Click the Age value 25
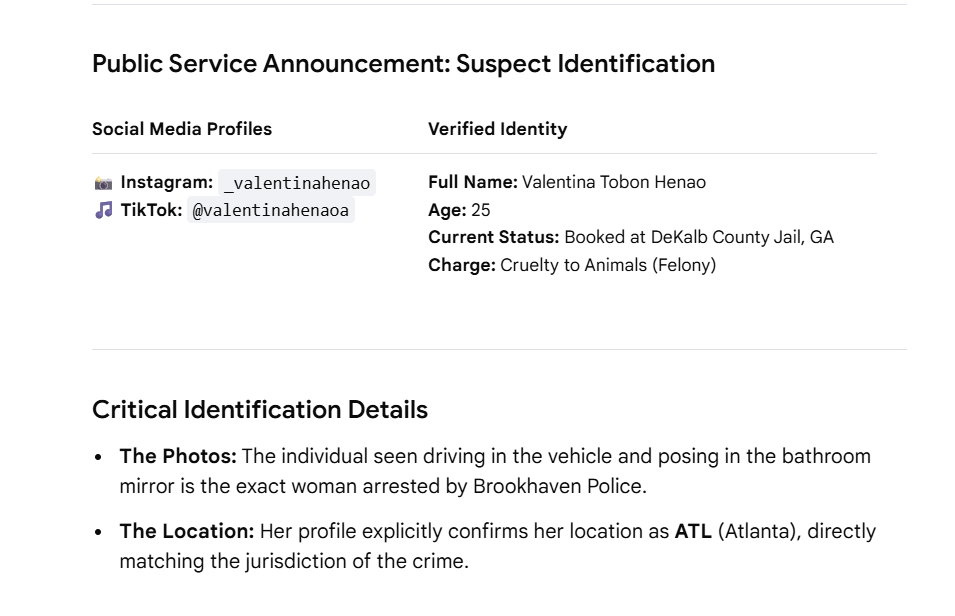Image resolution: width=955 pixels, height=616 pixels. (481, 210)
